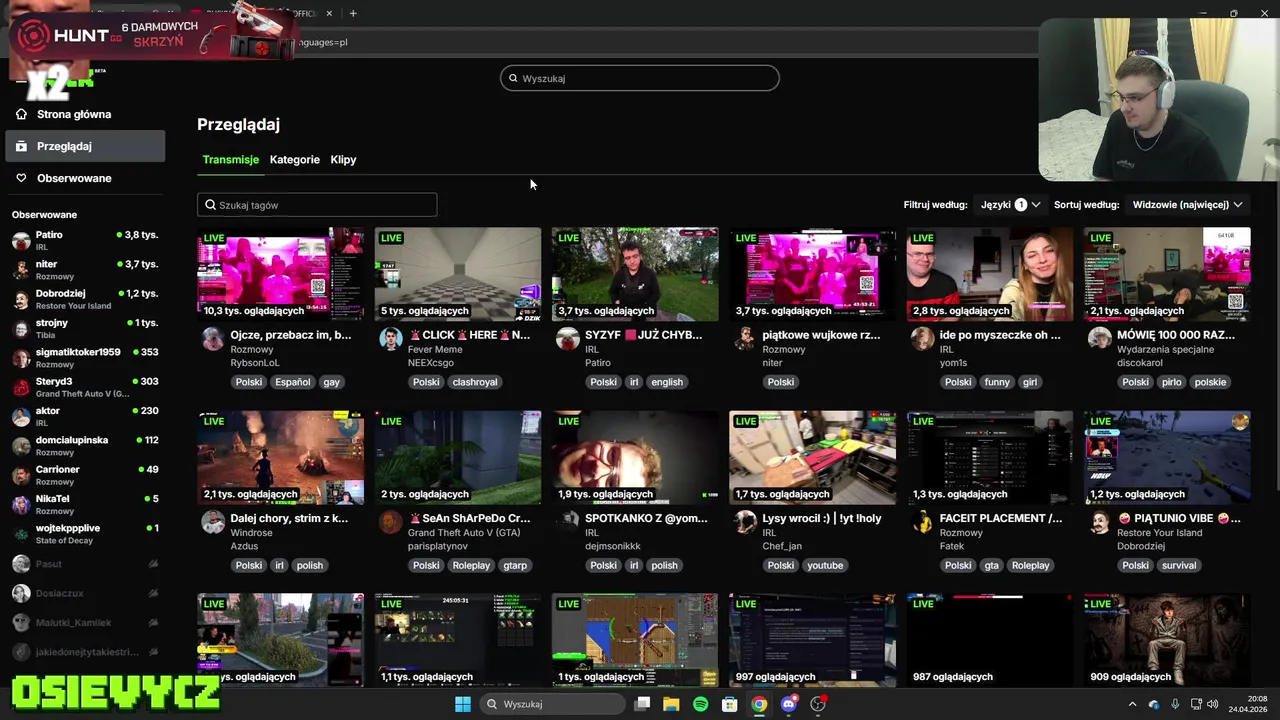Click Steryd3 avatar in followed sidebar
The image size is (1280, 720).
point(21,387)
